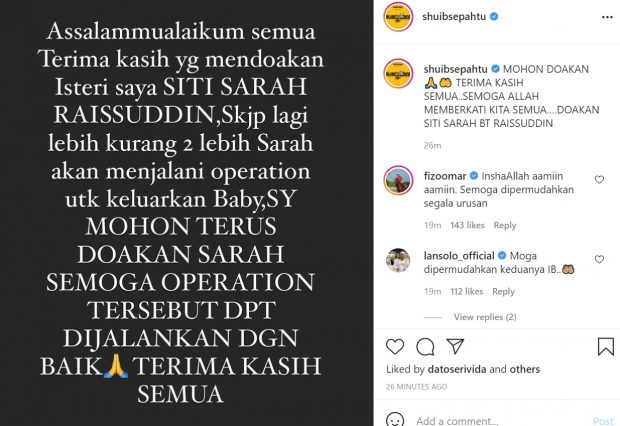Save post with bookmark icon

coord(605,346)
